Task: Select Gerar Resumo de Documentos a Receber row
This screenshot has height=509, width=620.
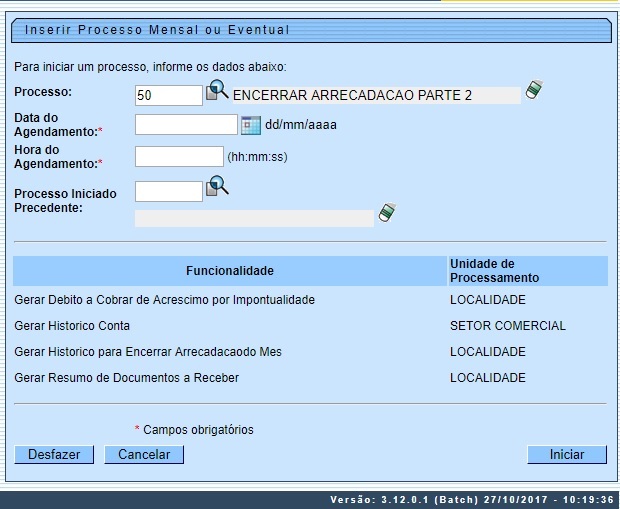Action: pyautogui.click(x=126, y=378)
